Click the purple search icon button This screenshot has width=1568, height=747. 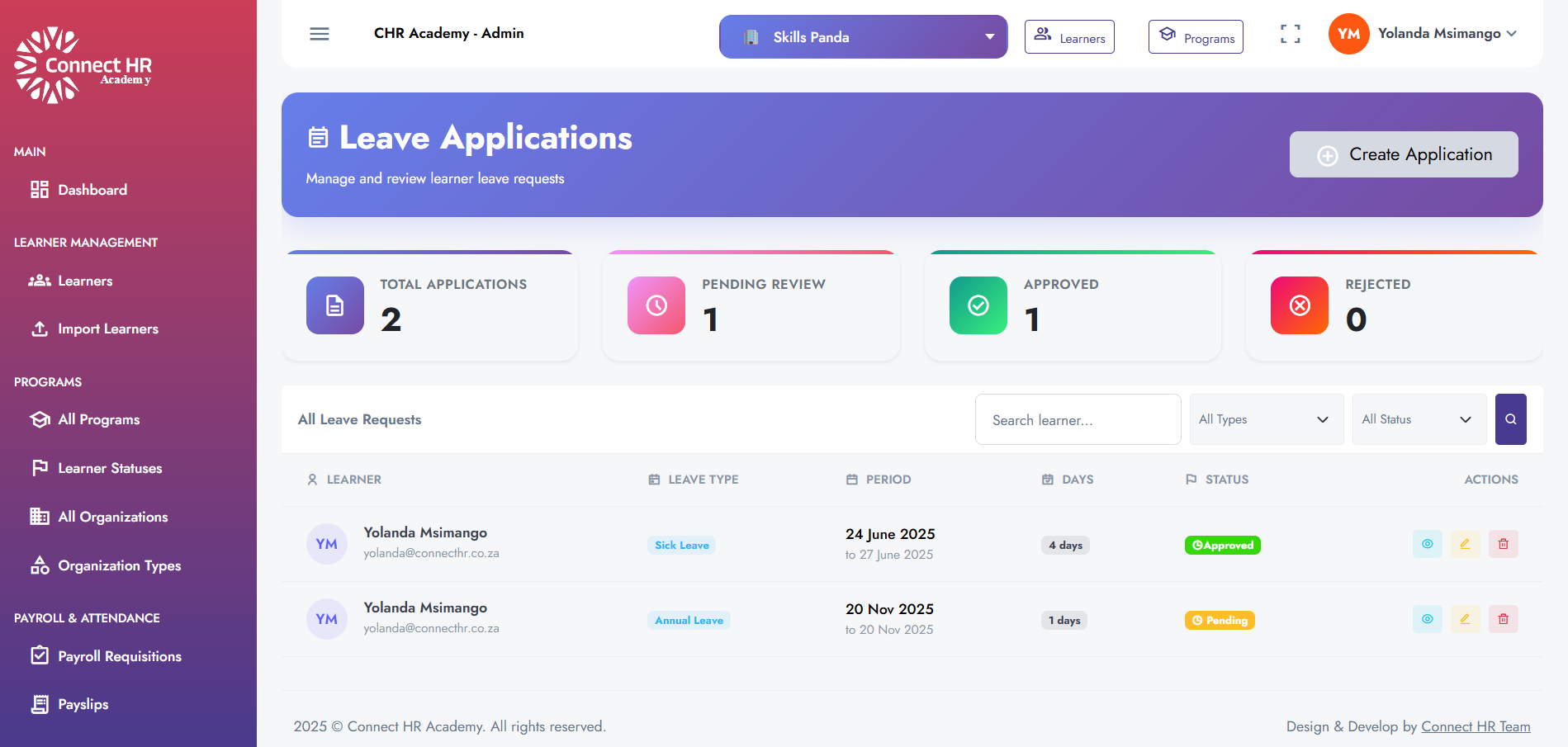point(1510,419)
